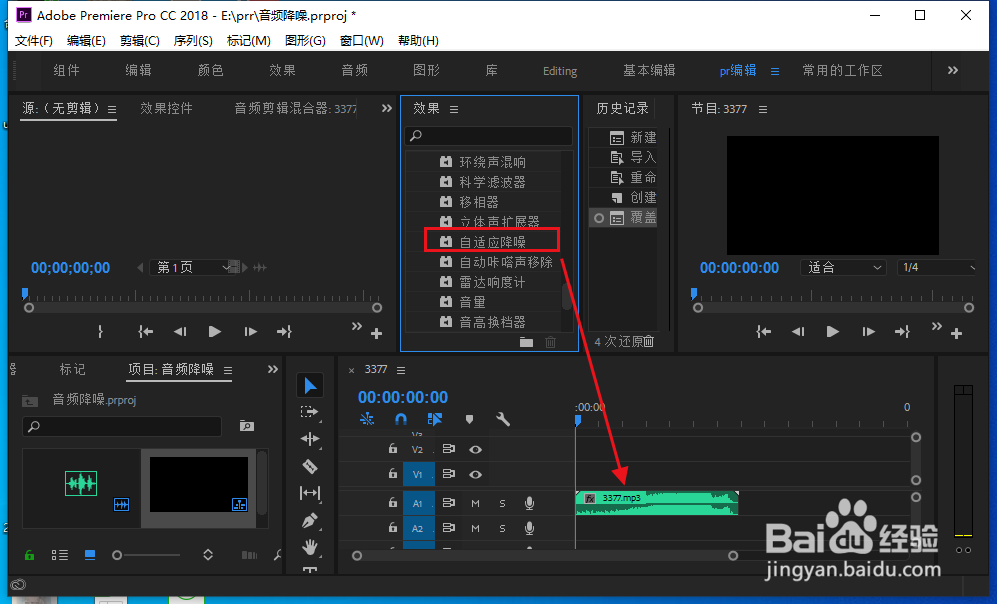Toggle V2 track output eye
This screenshot has height=604, width=997.
tap(475, 450)
